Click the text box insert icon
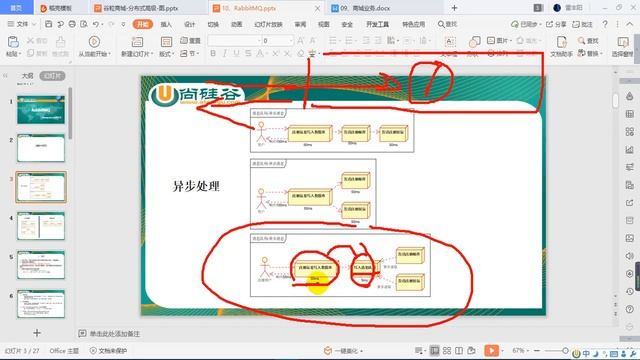640x360 pixels. (449, 42)
